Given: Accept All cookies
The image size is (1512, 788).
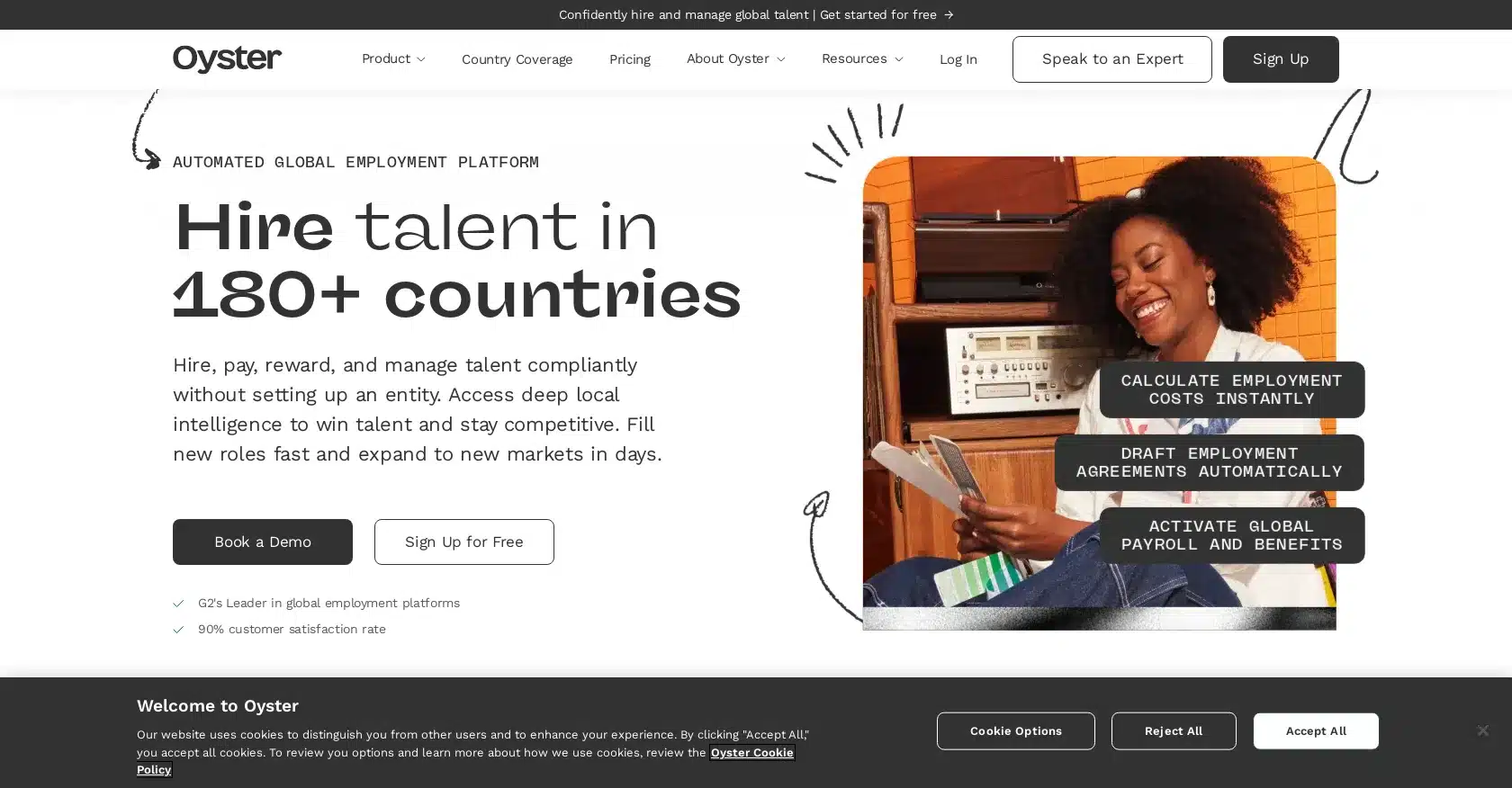Looking at the screenshot, I should click(1315, 730).
